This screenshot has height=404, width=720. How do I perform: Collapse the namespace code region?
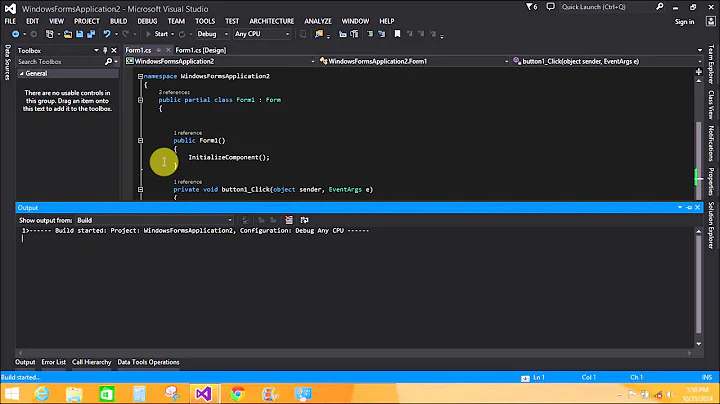tap(141, 76)
